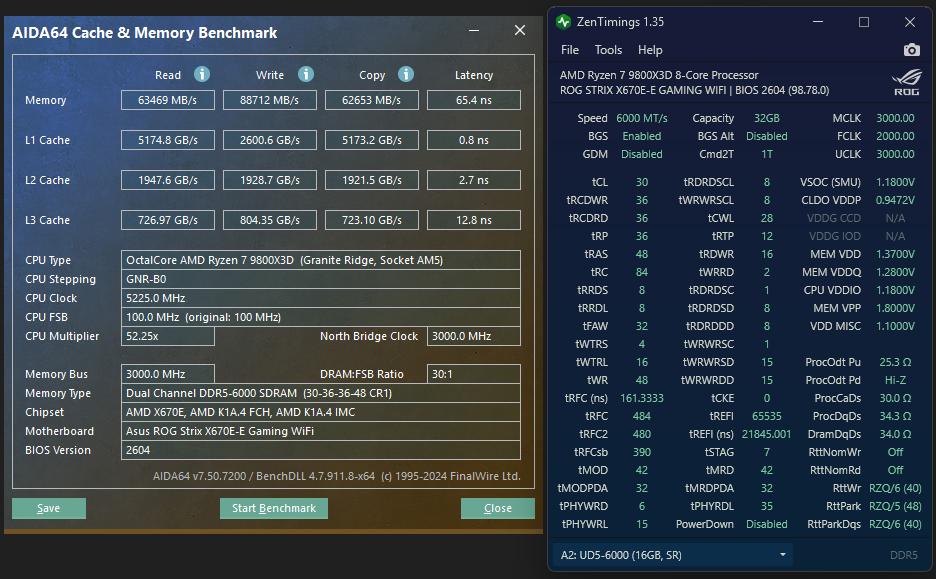The image size is (936, 579).
Task: Click the Write info icon in AIDA64
Action: tap(306, 74)
